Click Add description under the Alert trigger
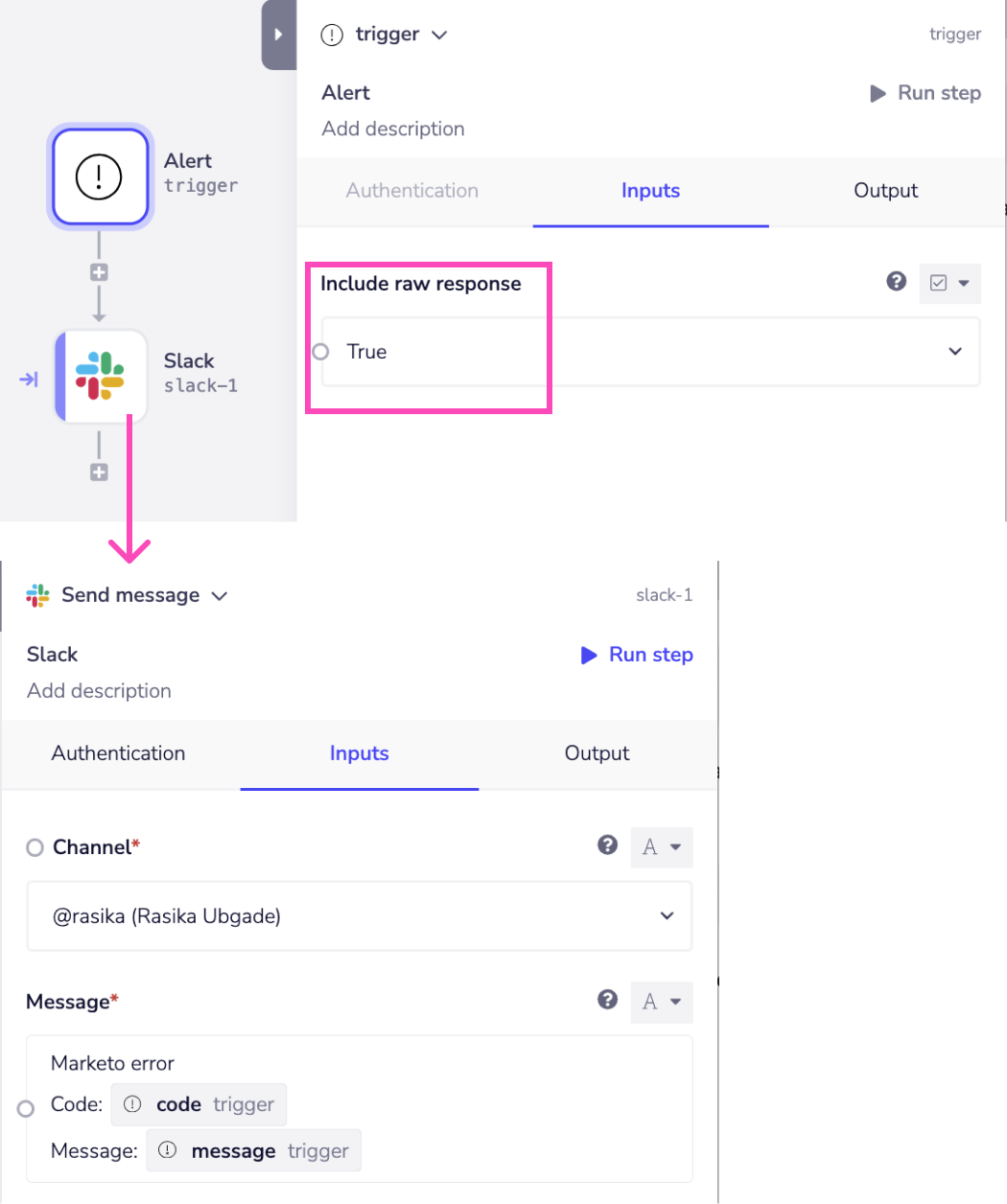The height and width of the screenshot is (1204, 1007). coord(393,128)
